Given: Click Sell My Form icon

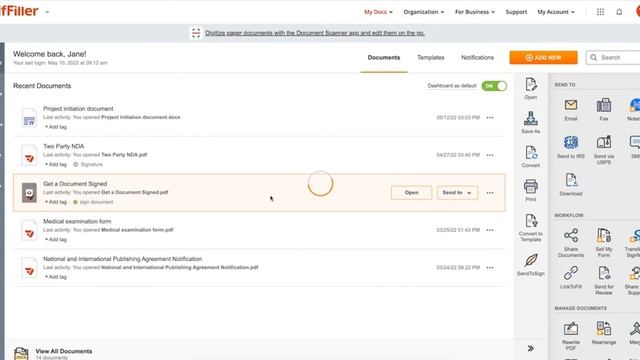Looking at the screenshot, I should click(x=604, y=236).
